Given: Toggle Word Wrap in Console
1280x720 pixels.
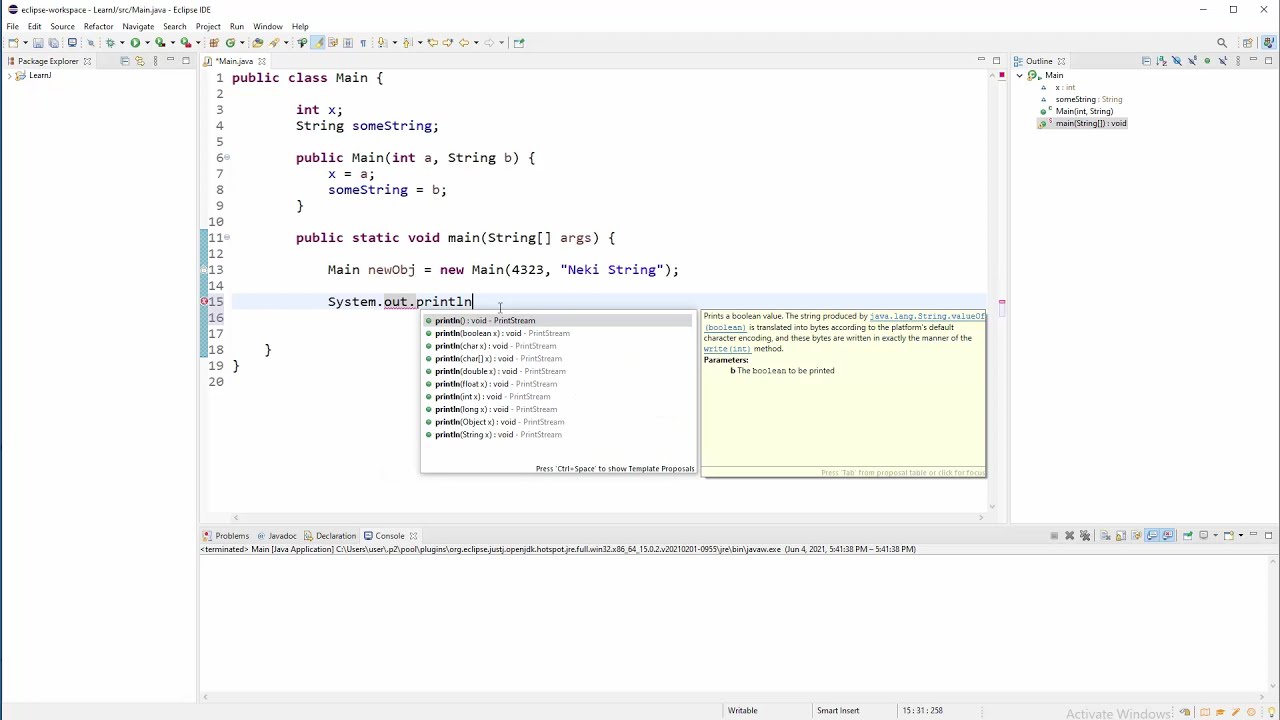Looking at the screenshot, I should point(1136,536).
